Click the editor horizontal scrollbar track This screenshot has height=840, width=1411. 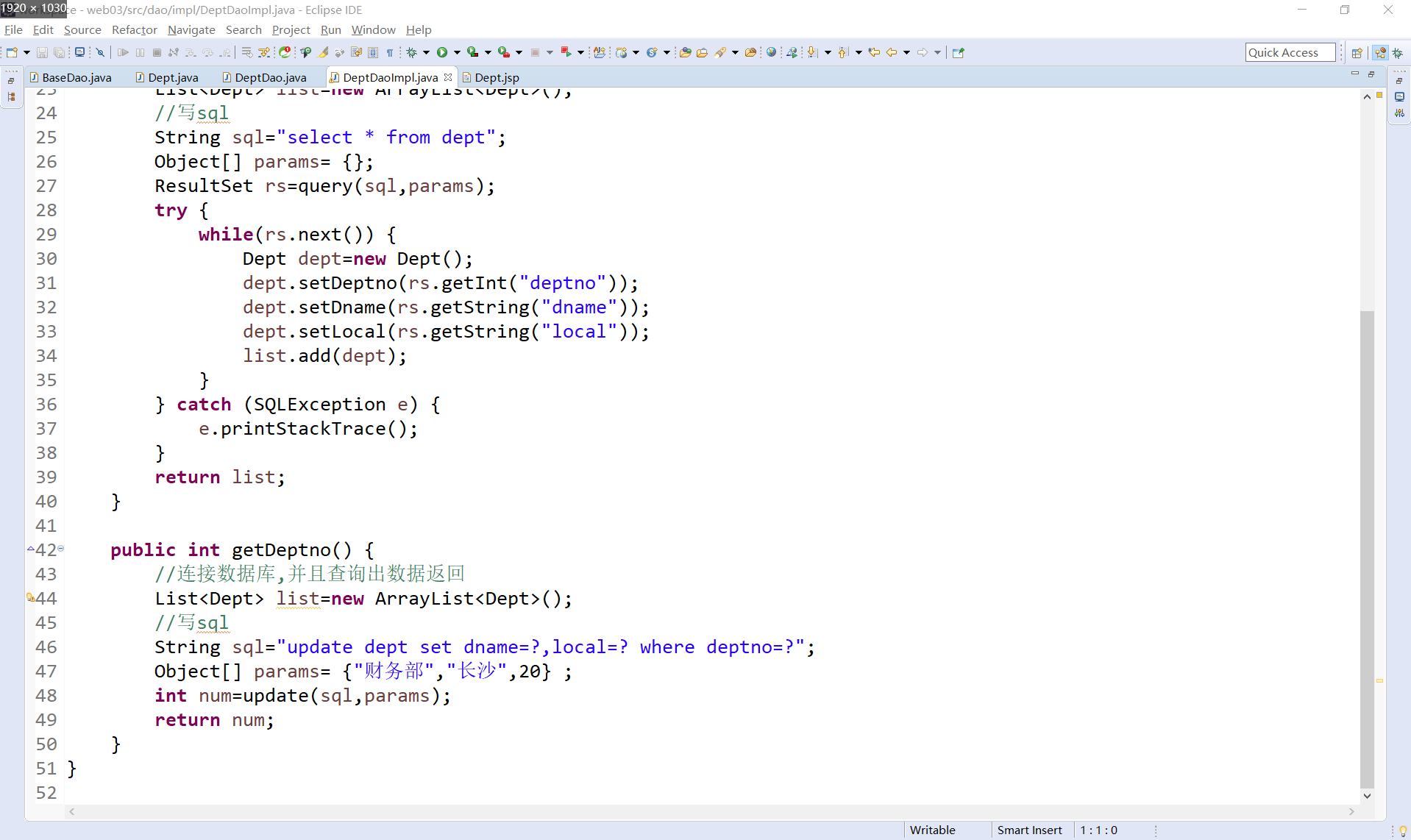click(711, 811)
